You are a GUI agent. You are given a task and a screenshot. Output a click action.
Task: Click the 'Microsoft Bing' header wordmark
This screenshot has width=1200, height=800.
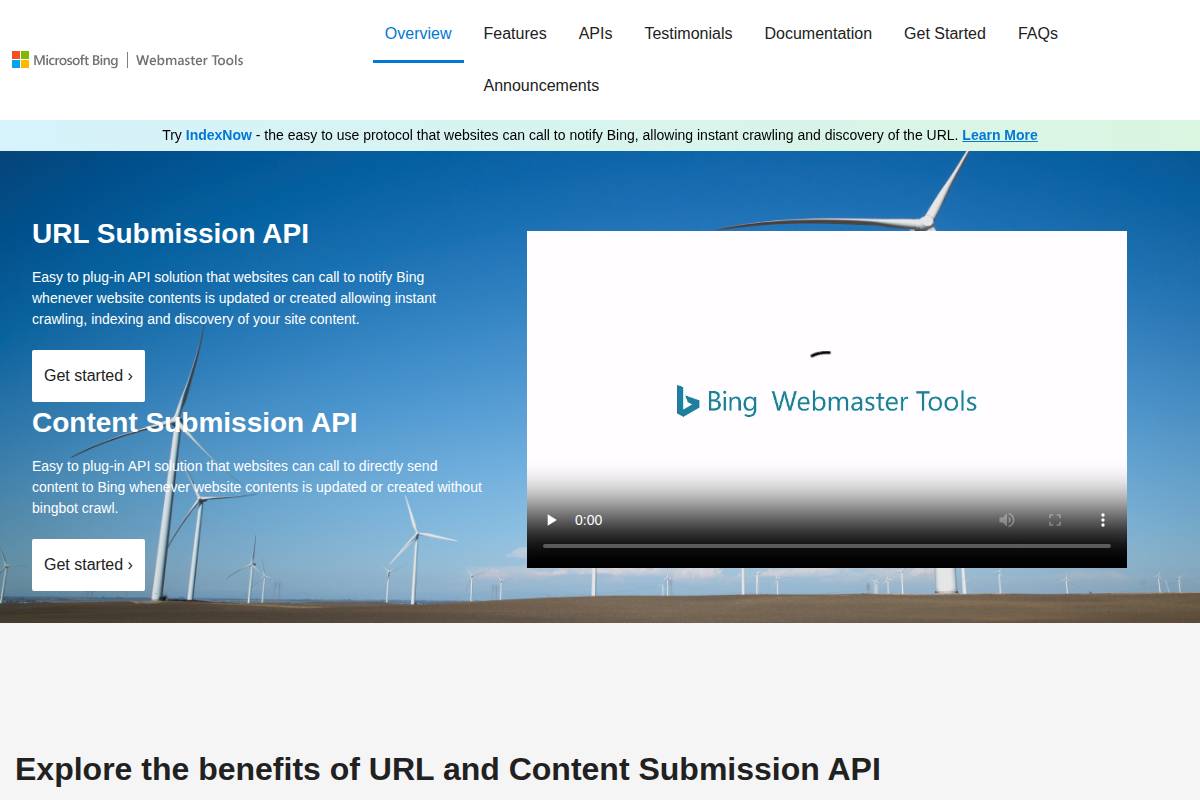coord(76,60)
